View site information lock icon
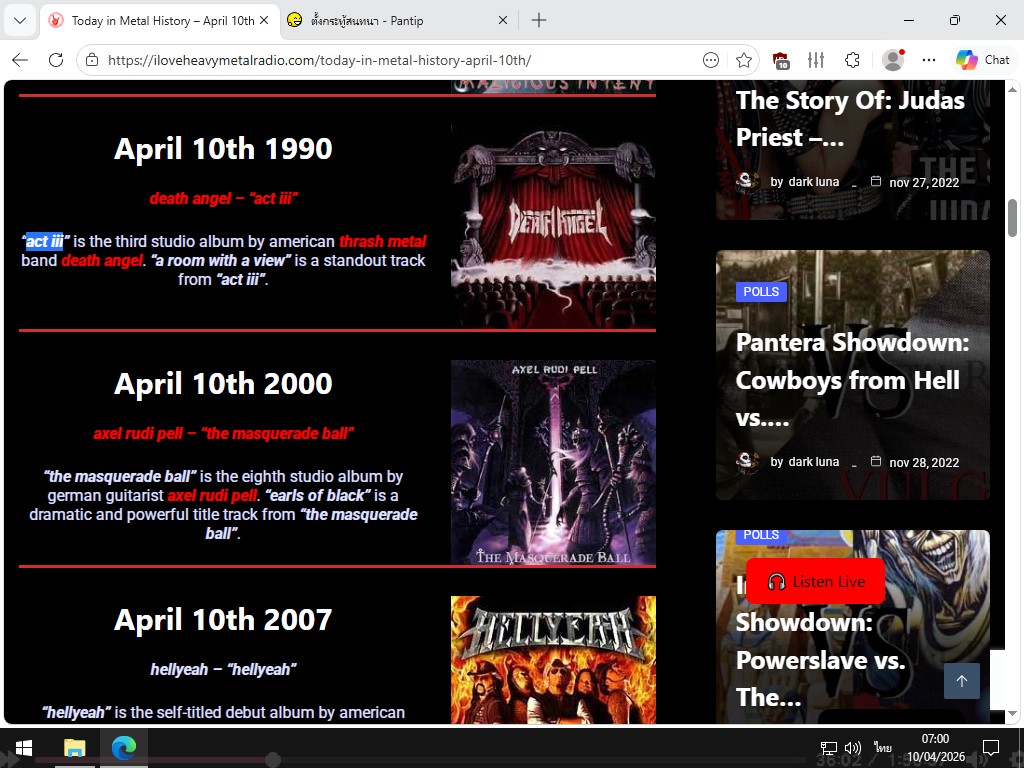Screen dimensions: 1024x768 pyautogui.click(x=92, y=60)
